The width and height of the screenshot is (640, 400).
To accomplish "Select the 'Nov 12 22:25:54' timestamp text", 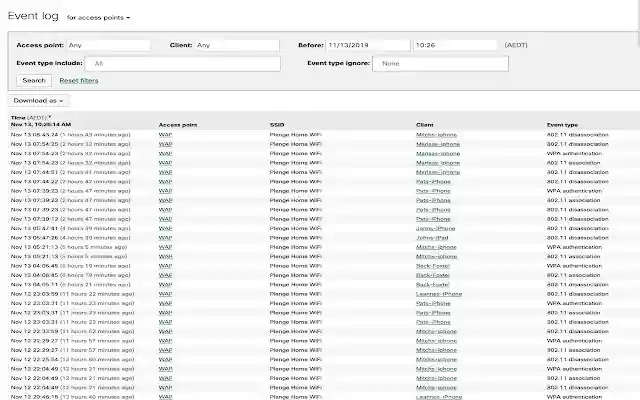I will tap(35, 360).
